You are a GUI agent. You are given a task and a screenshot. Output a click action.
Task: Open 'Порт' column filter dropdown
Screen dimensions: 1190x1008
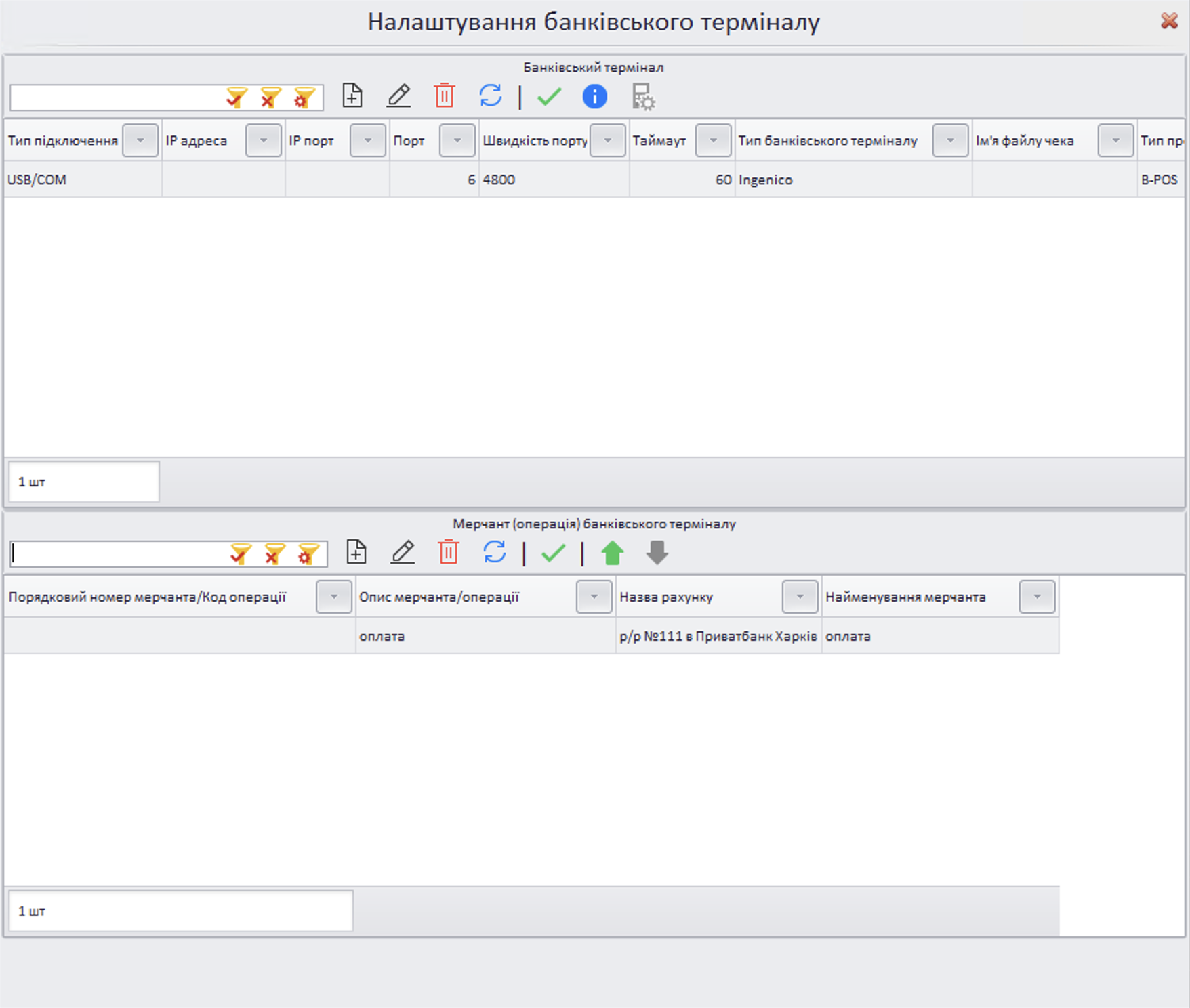pyautogui.click(x=457, y=140)
